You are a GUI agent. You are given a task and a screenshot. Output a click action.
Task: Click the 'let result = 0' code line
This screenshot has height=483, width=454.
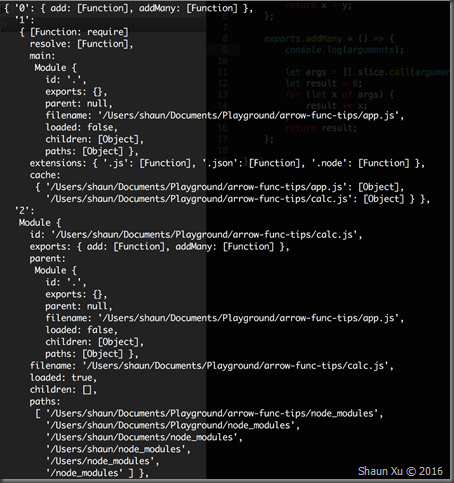pos(323,83)
